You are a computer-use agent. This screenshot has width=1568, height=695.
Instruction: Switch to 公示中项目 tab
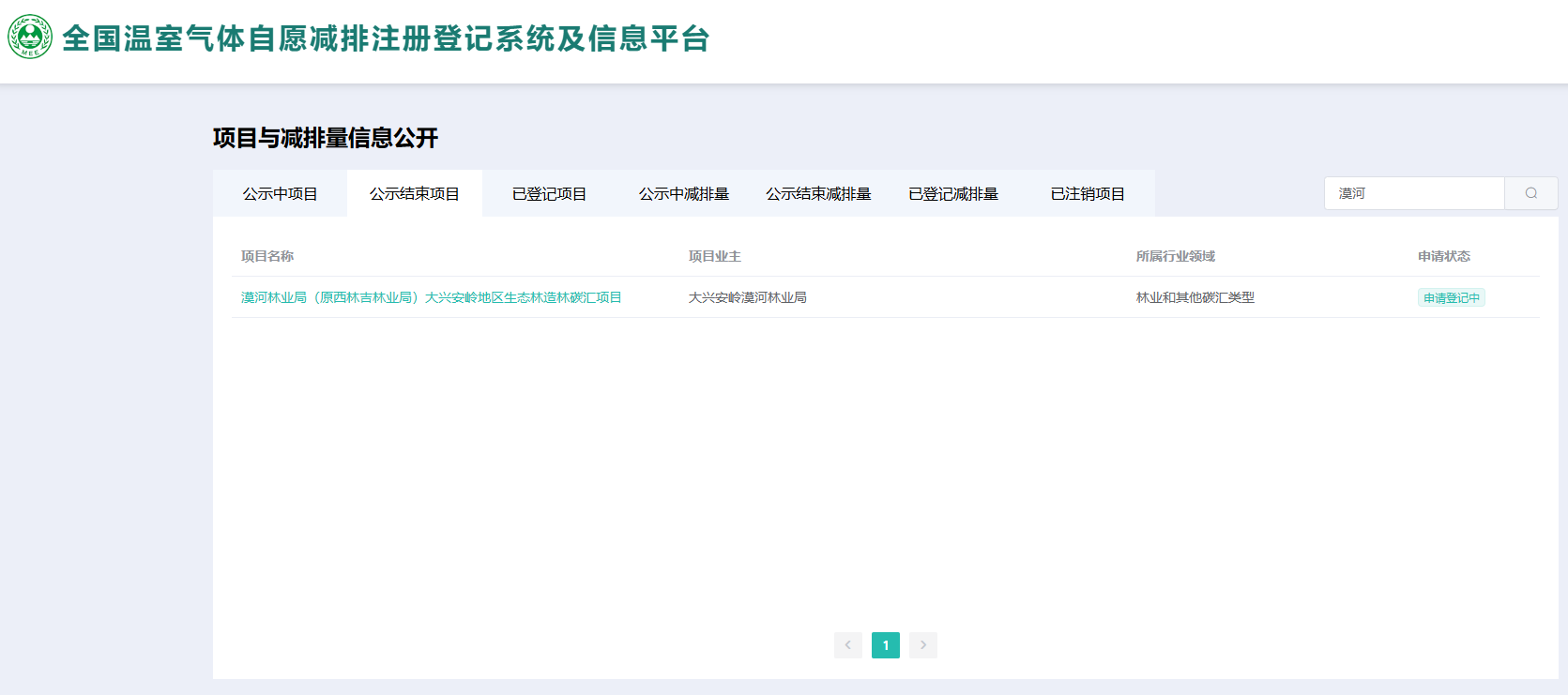(280, 194)
